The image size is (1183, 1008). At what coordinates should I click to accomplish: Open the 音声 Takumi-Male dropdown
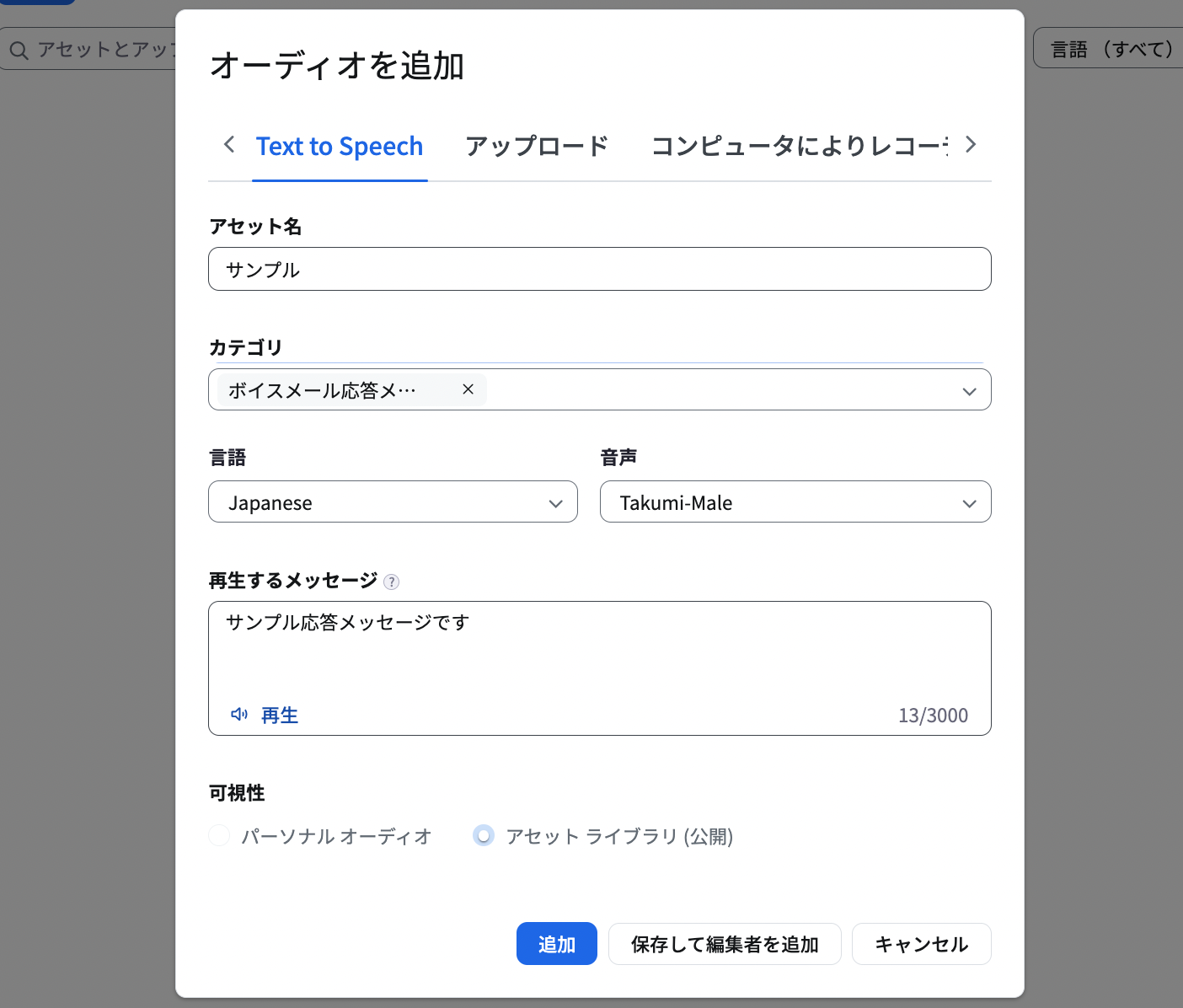[795, 502]
